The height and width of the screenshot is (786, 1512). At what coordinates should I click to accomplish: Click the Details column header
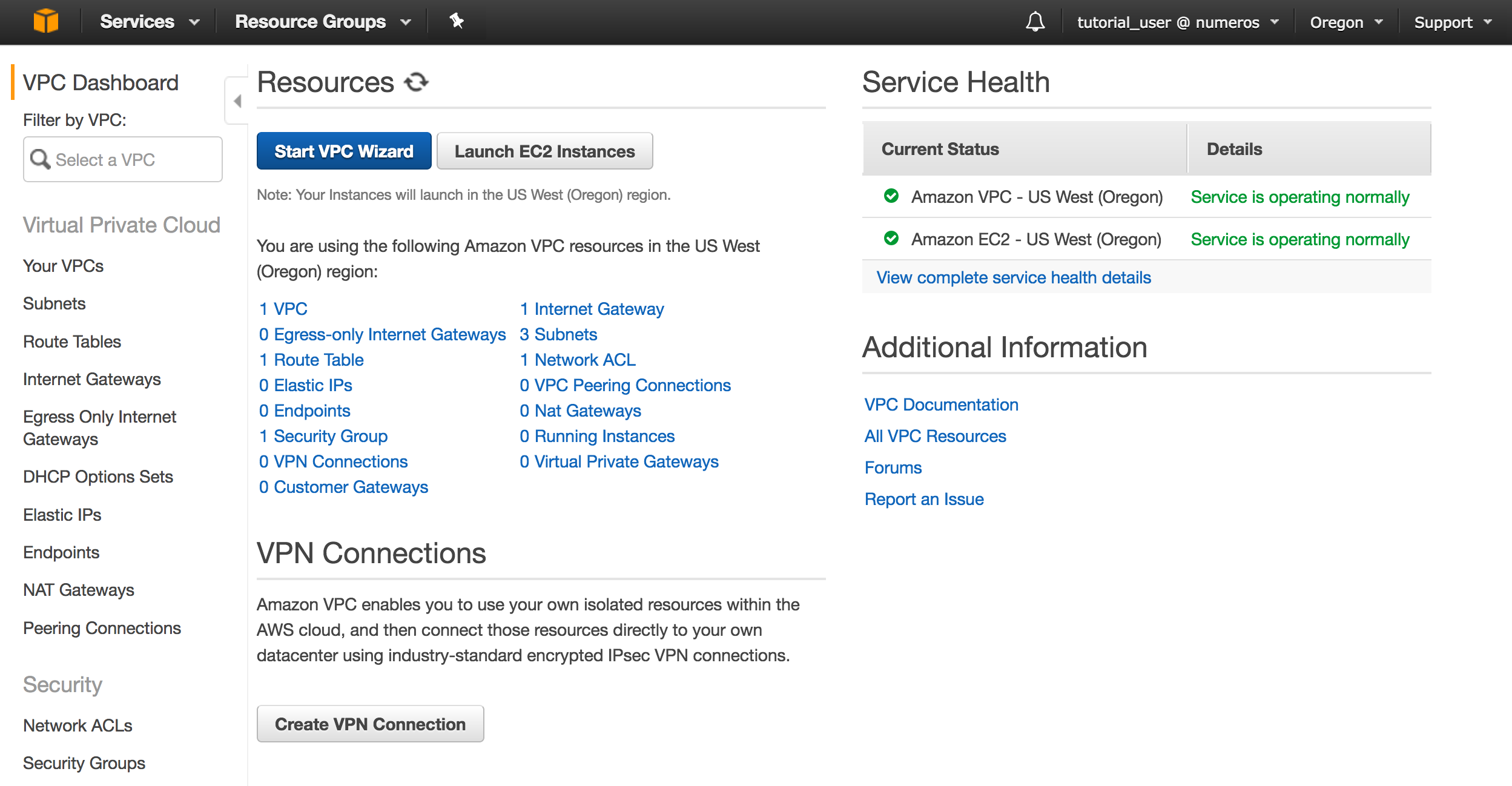pos(1310,149)
